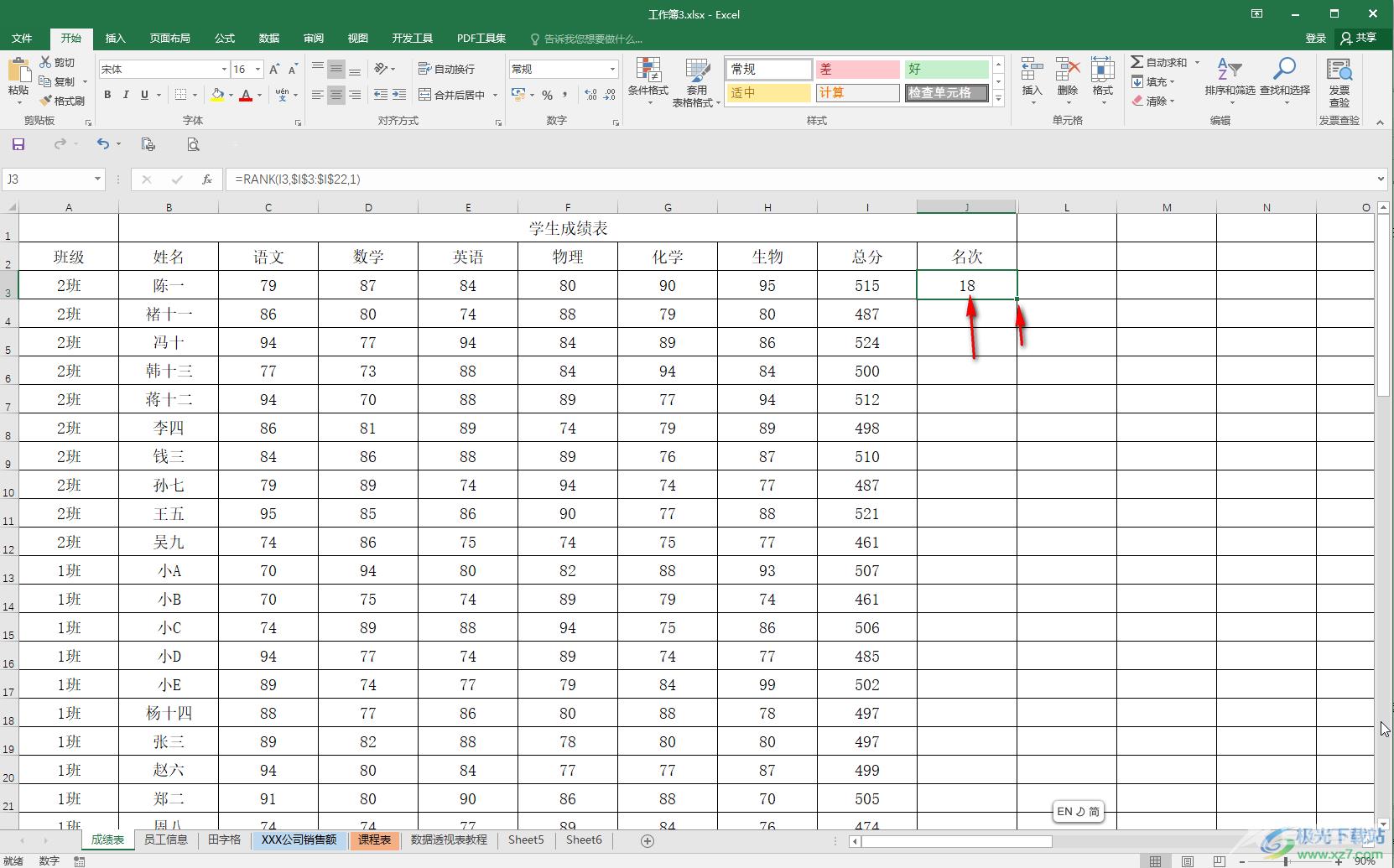Open the font size dropdown showing 16

257,70
